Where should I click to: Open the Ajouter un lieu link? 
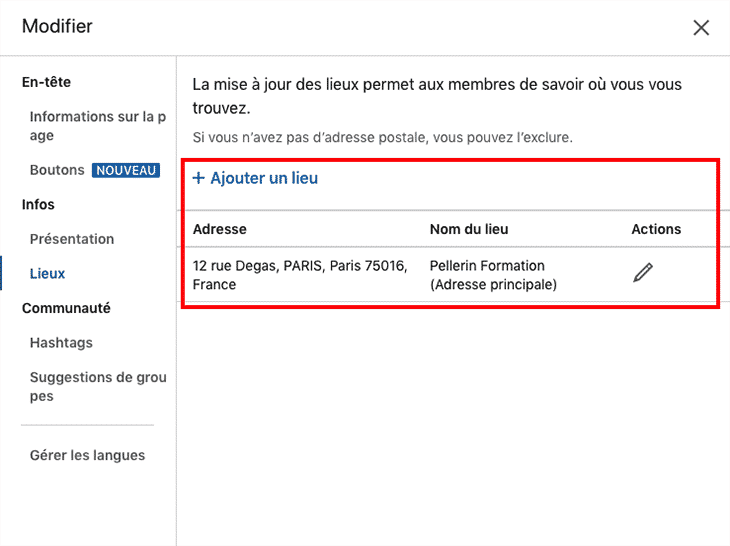(x=255, y=178)
